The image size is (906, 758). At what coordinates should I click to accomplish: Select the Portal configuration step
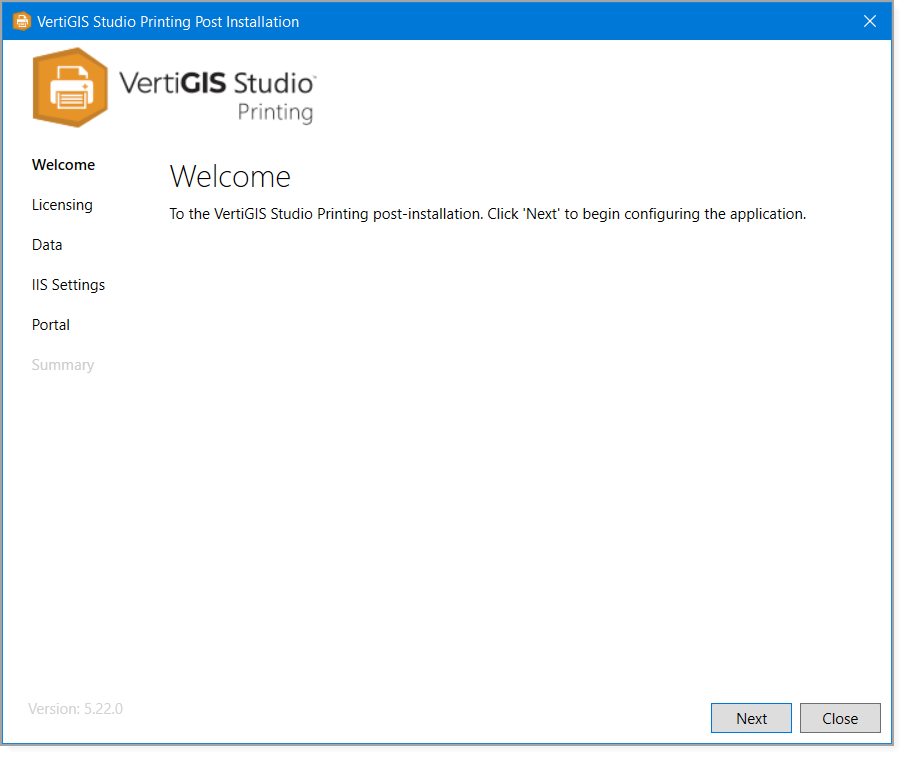point(51,325)
